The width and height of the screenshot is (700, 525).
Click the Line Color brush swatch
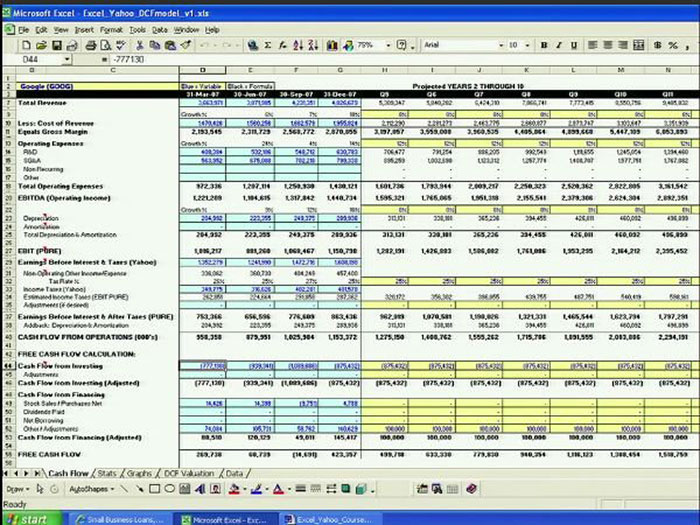256,489
